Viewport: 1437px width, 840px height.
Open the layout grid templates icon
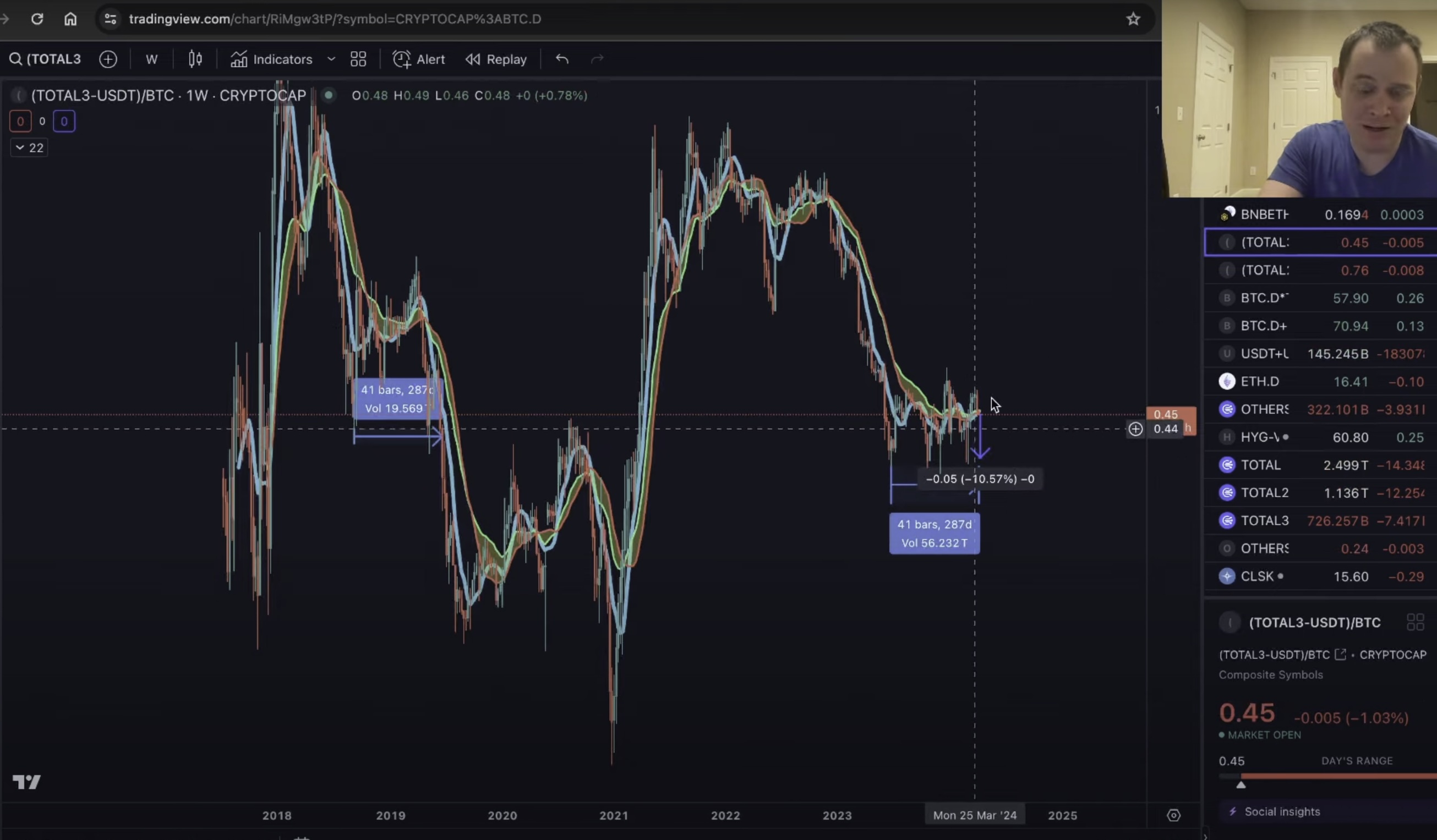[x=358, y=59]
